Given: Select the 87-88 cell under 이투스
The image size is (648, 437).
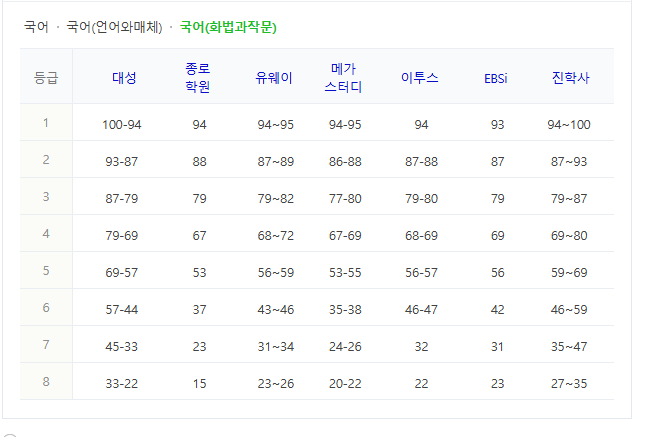Looking at the screenshot, I should click(421, 162).
